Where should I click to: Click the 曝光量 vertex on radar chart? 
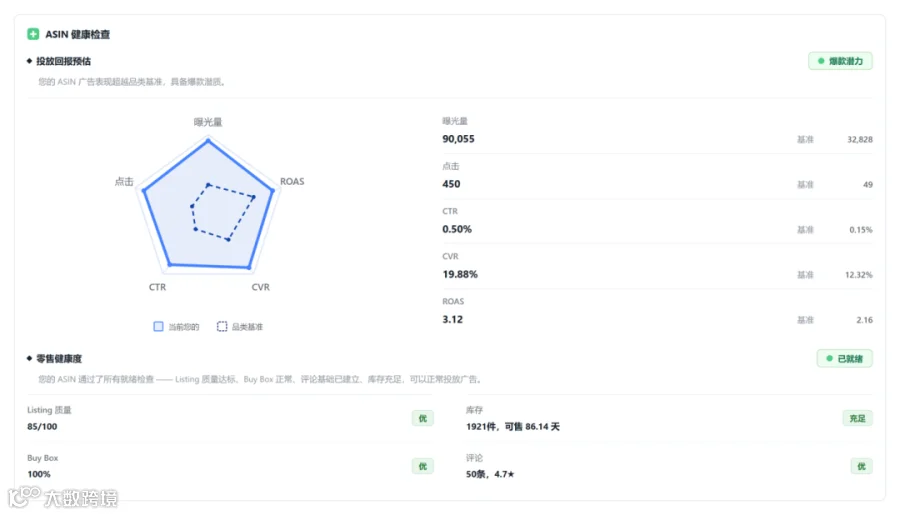tap(208, 140)
